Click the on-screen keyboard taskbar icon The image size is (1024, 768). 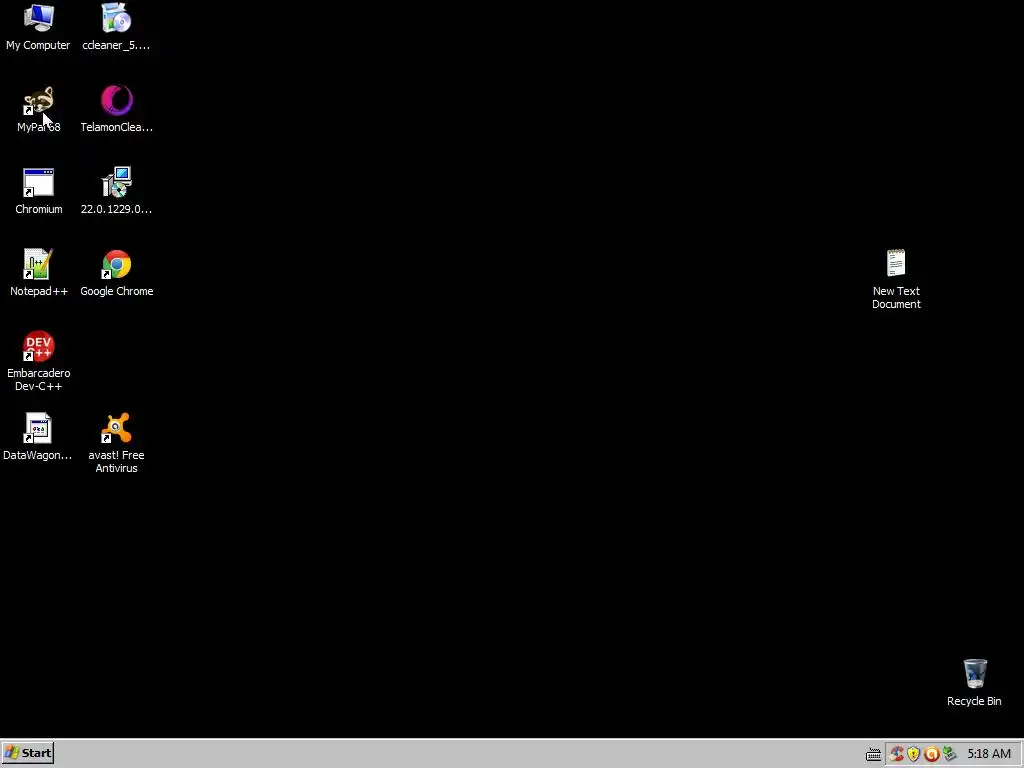pos(873,754)
